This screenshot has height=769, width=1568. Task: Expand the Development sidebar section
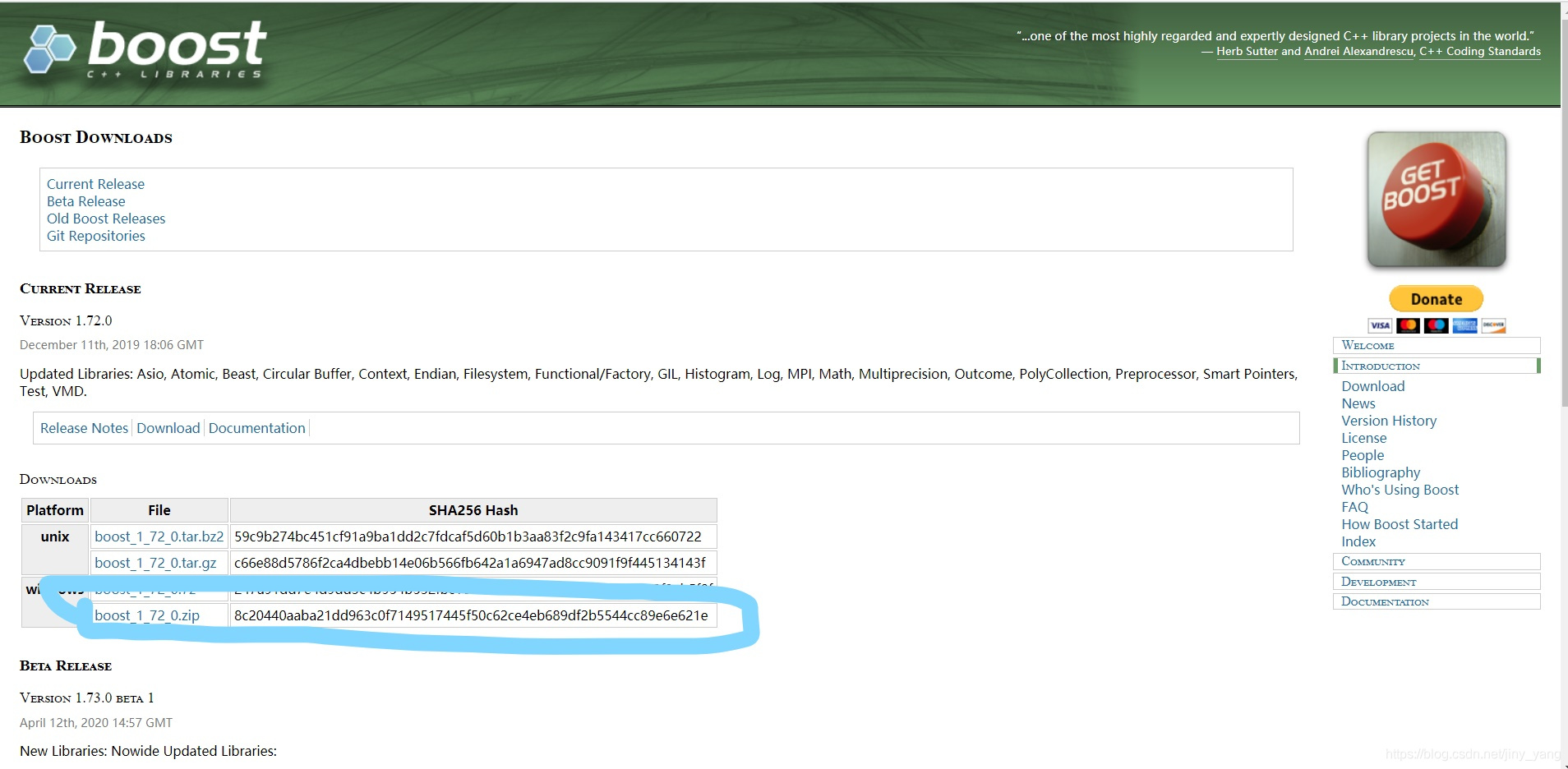pos(1437,582)
